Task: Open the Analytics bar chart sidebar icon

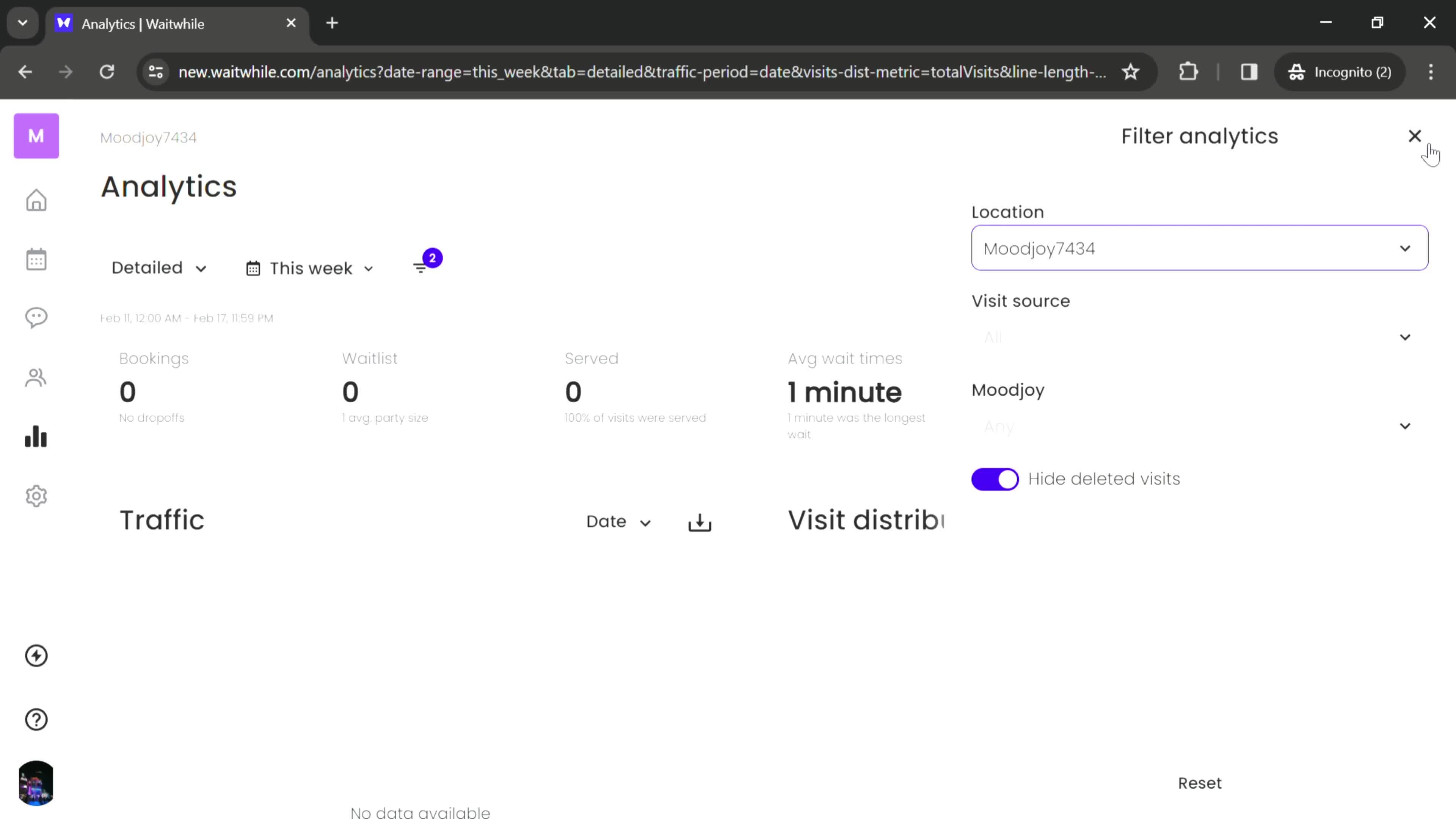Action: point(36,436)
